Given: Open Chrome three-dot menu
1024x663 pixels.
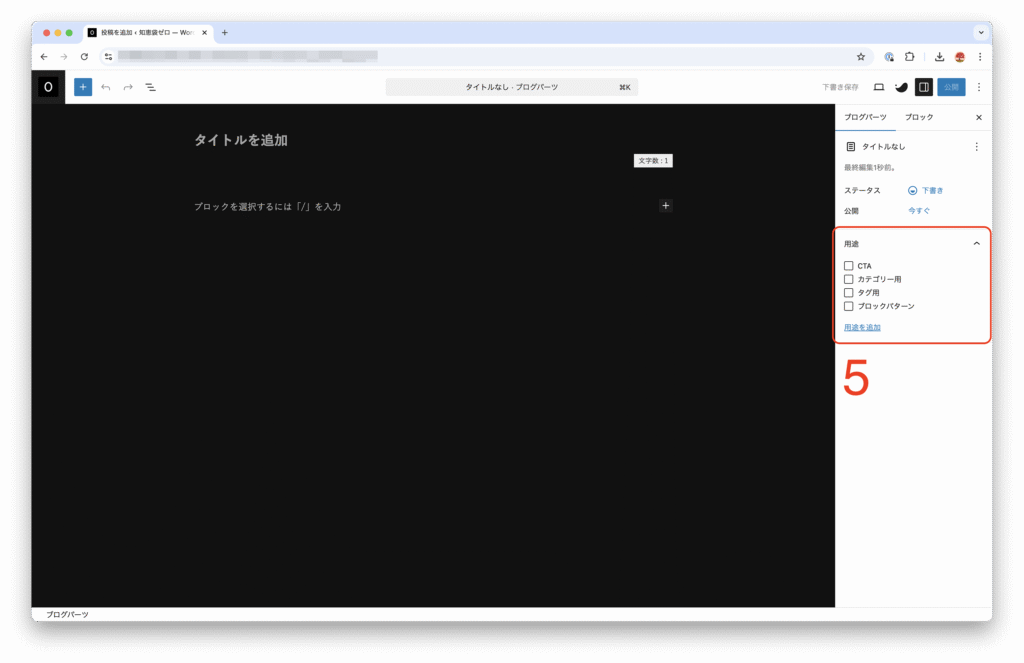Looking at the screenshot, I should click(x=980, y=57).
